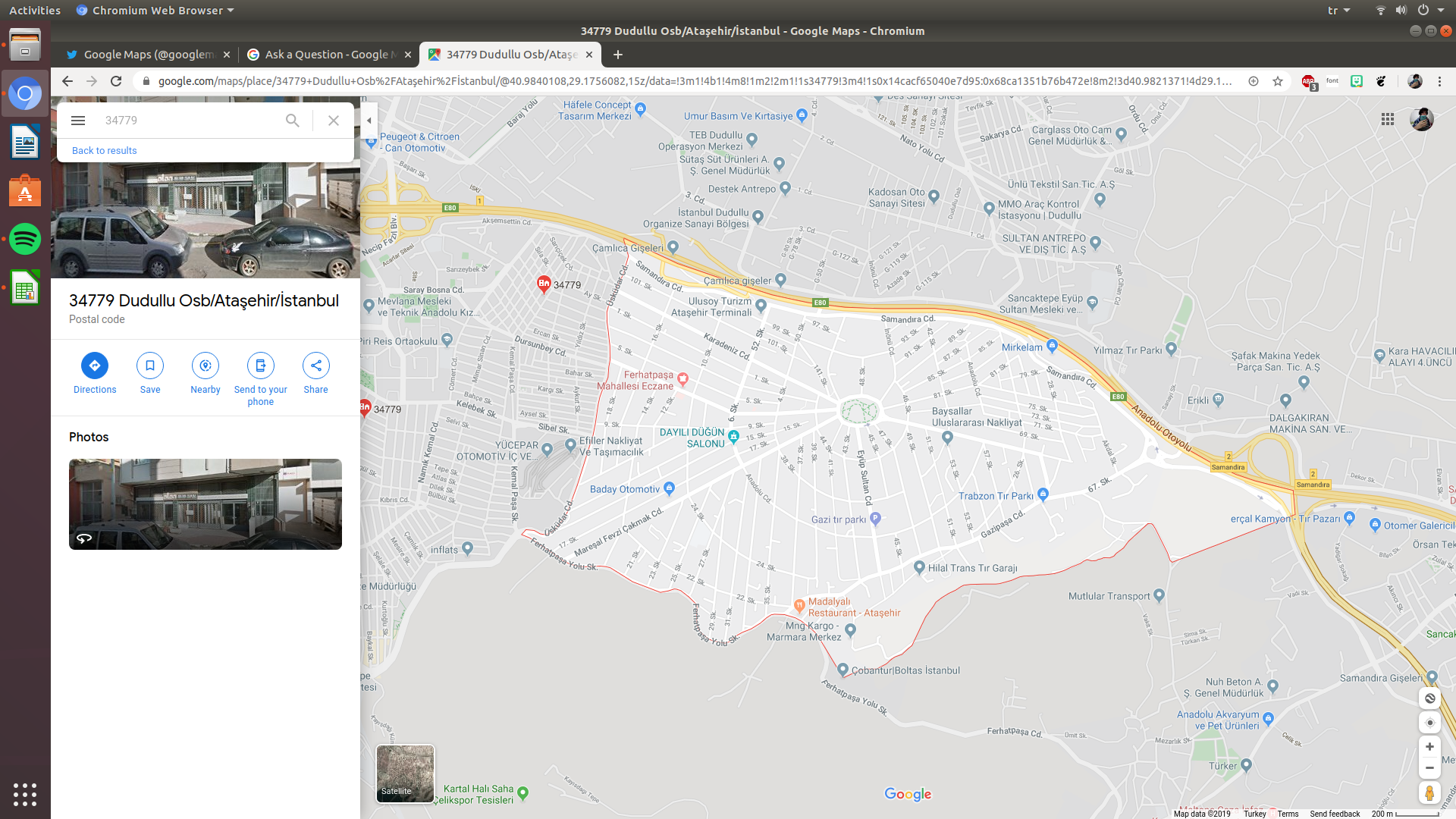Expand the Chromium Web Browser app menu
The image size is (1456, 819).
click(156, 11)
